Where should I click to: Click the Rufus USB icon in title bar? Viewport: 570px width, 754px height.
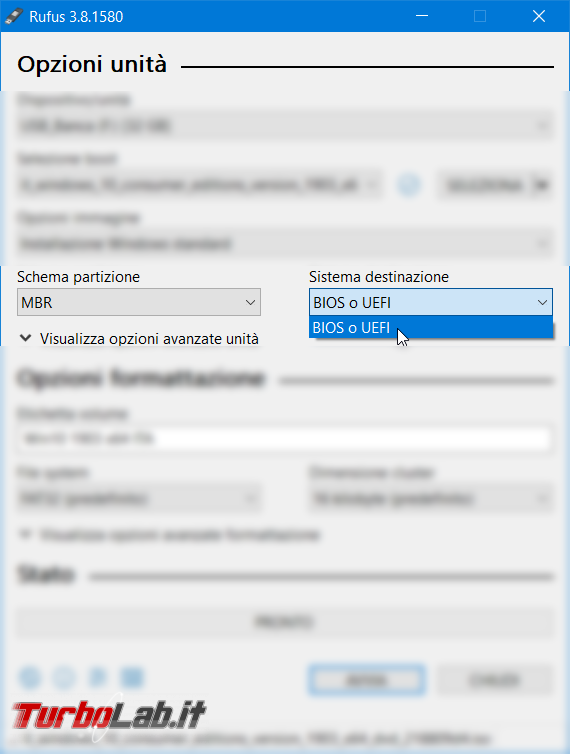coord(13,16)
